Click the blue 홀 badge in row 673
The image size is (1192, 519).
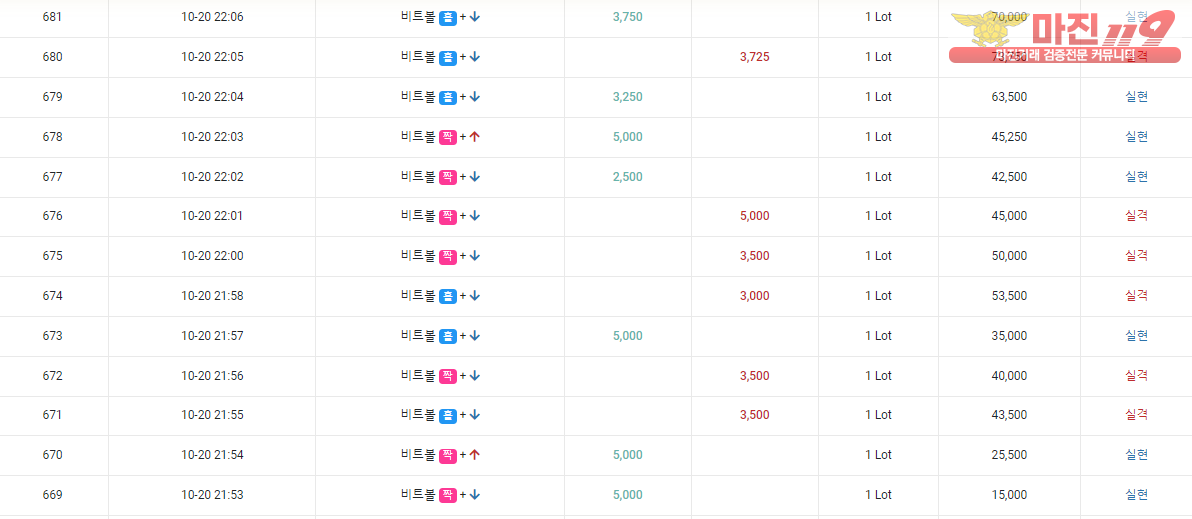pos(448,336)
